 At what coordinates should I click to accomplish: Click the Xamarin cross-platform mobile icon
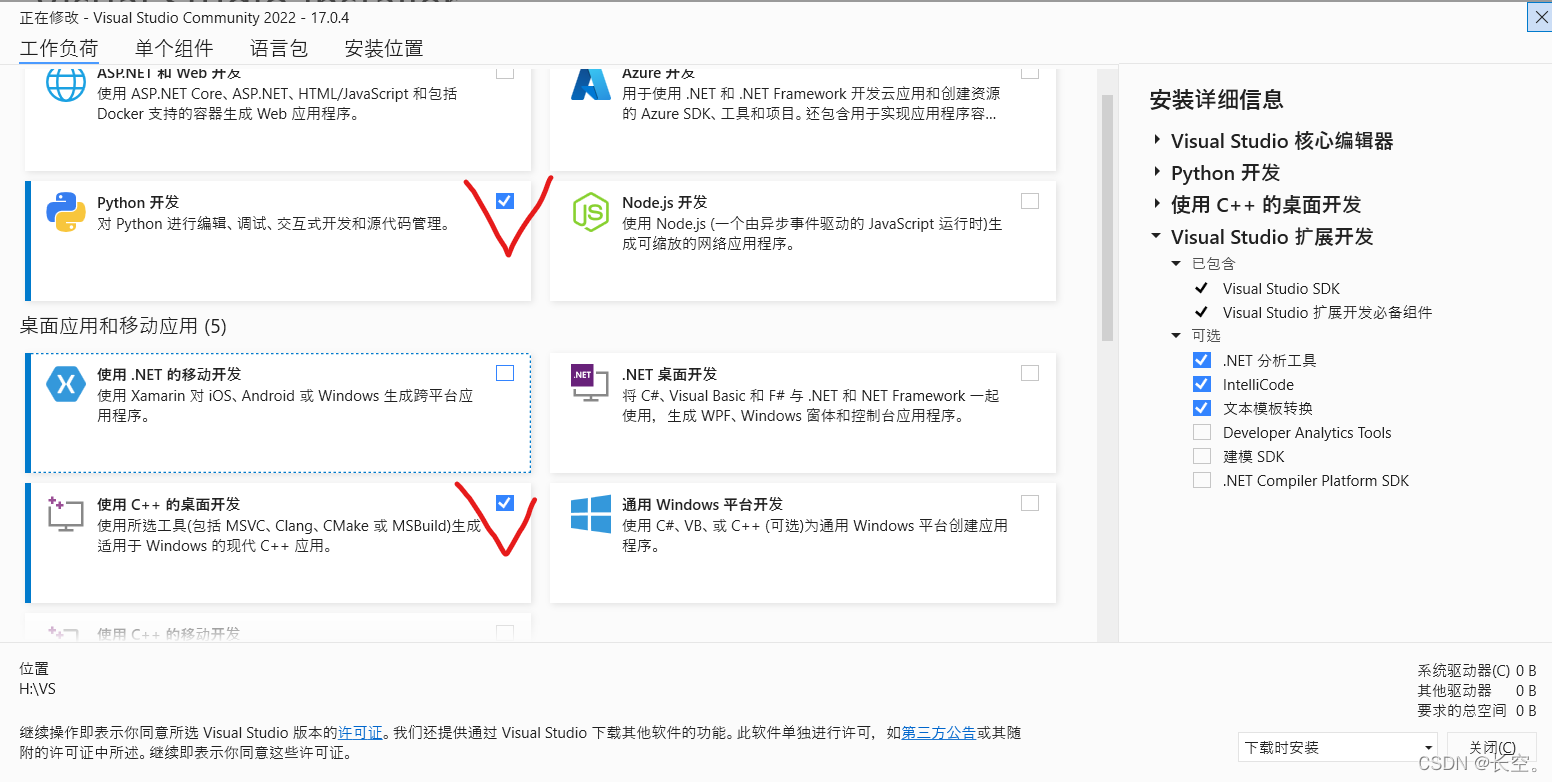tap(65, 383)
